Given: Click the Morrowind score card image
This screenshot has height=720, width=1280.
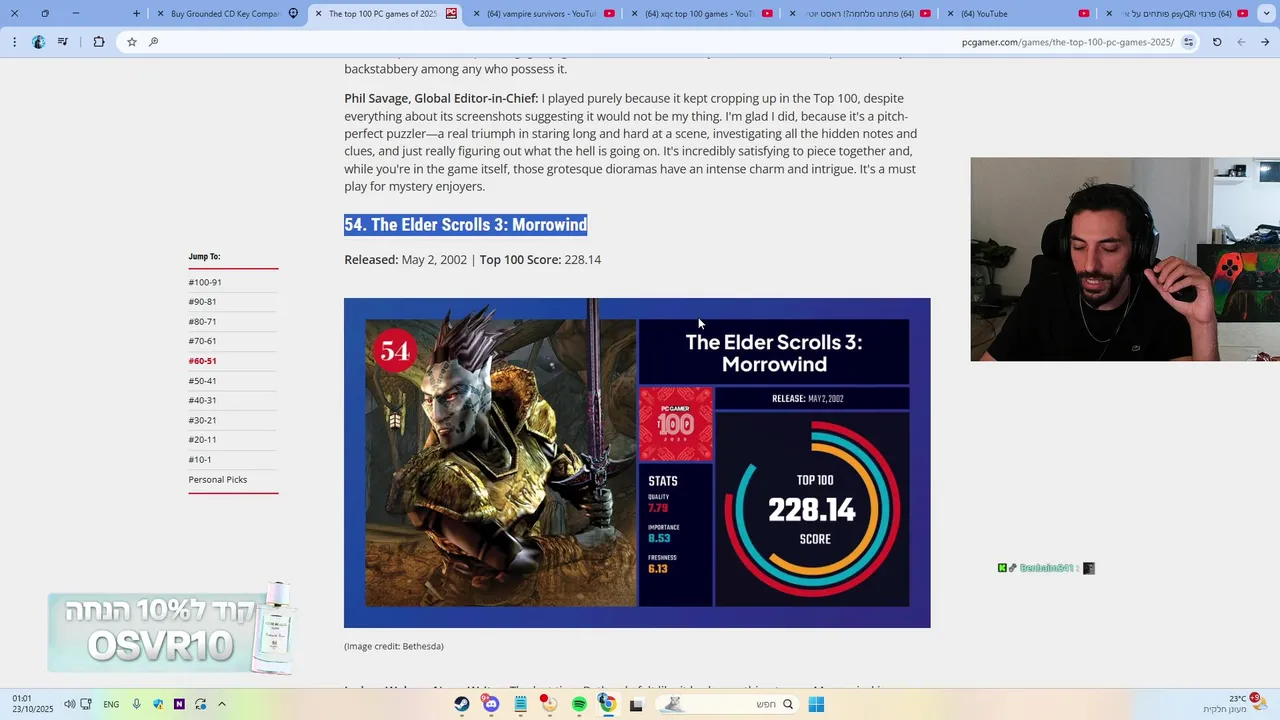Looking at the screenshot, I should tap(637, 463).
